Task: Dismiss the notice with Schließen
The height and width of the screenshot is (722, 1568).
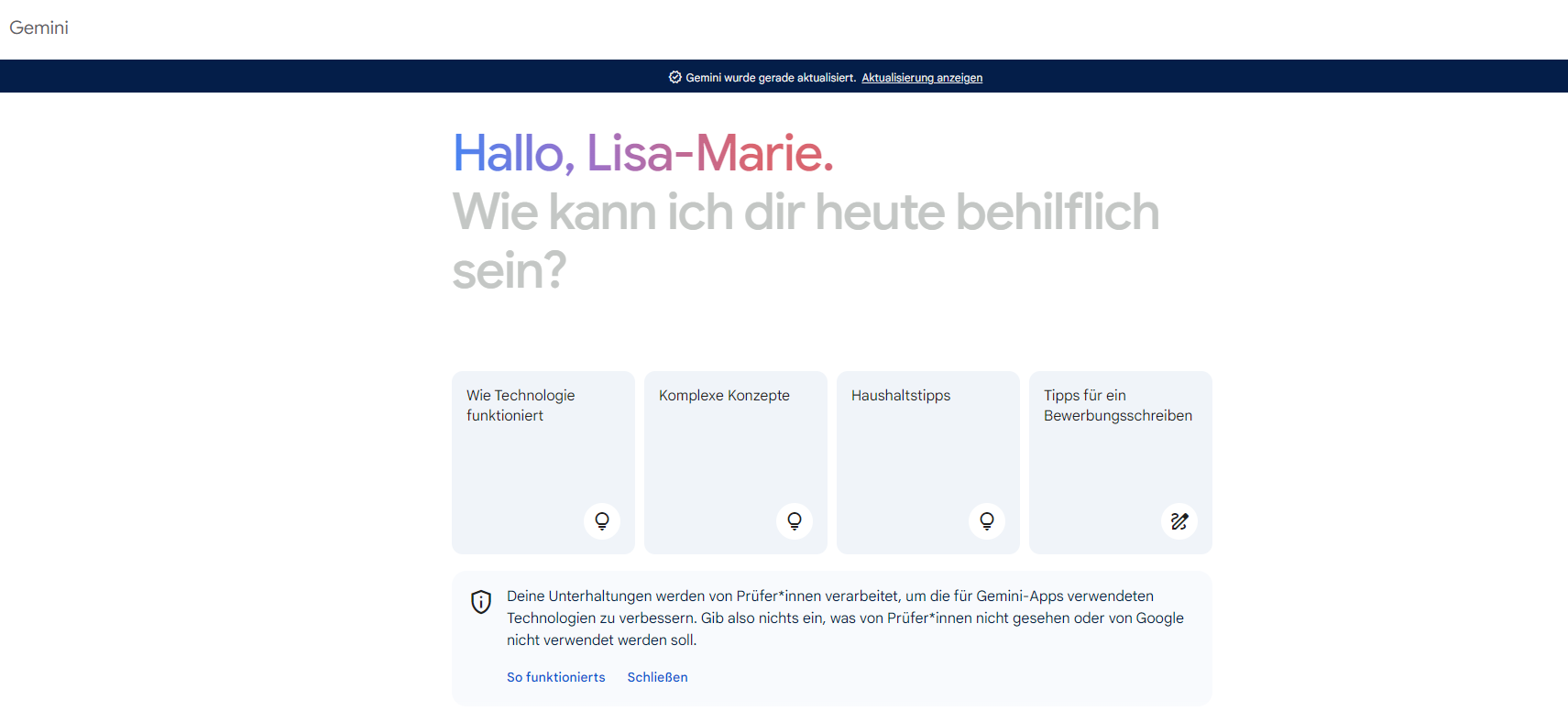Action: tap(657, 677)
